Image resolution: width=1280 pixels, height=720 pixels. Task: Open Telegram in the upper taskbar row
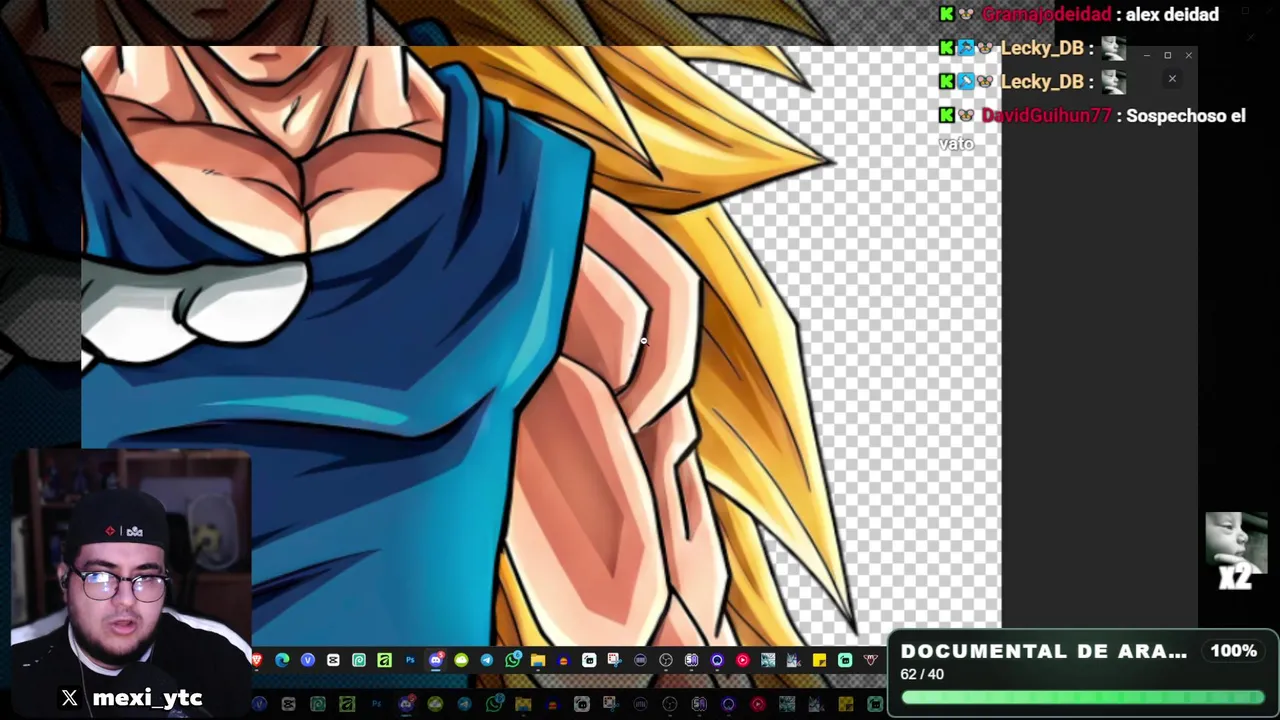pos(487,660)
